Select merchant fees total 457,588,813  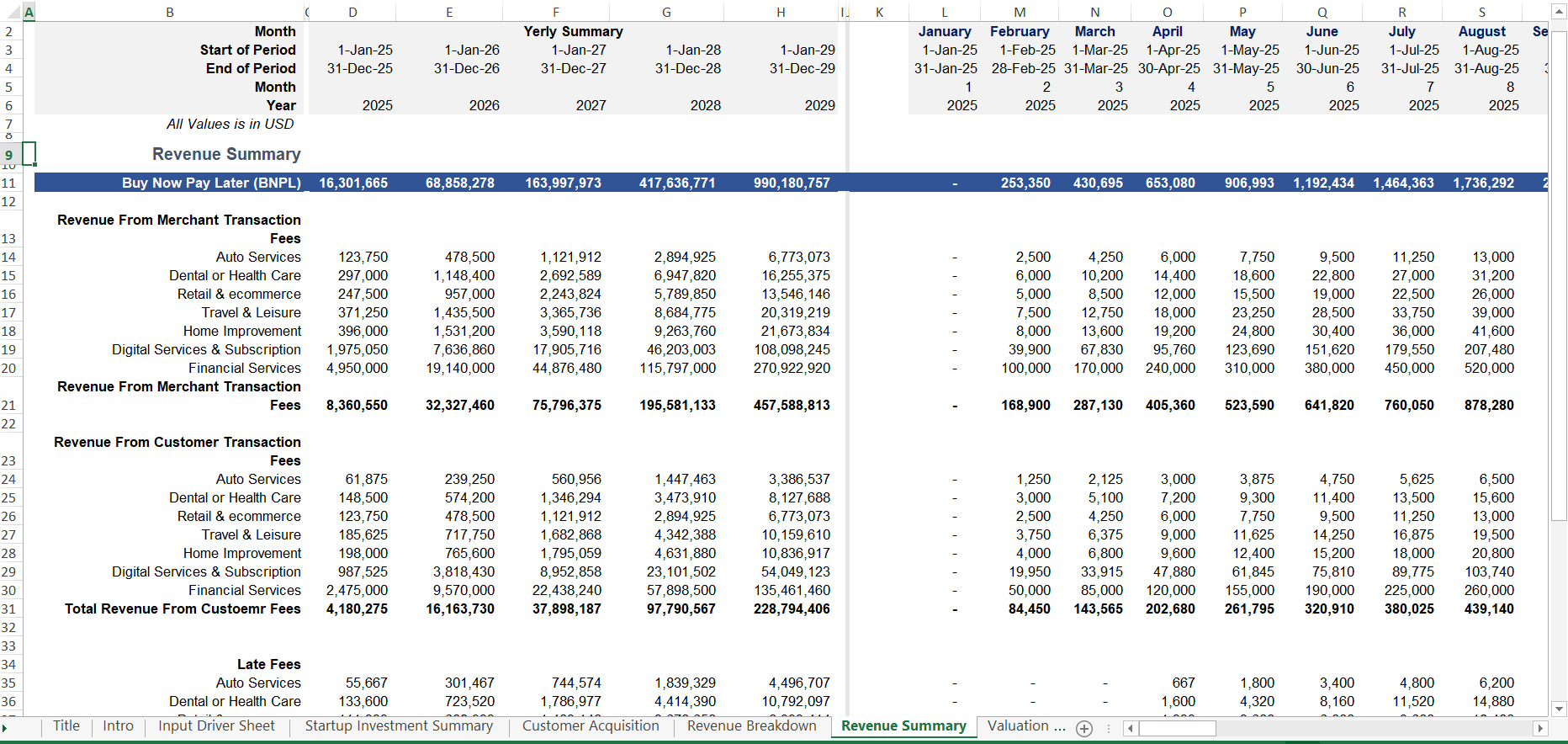(792, 405)
